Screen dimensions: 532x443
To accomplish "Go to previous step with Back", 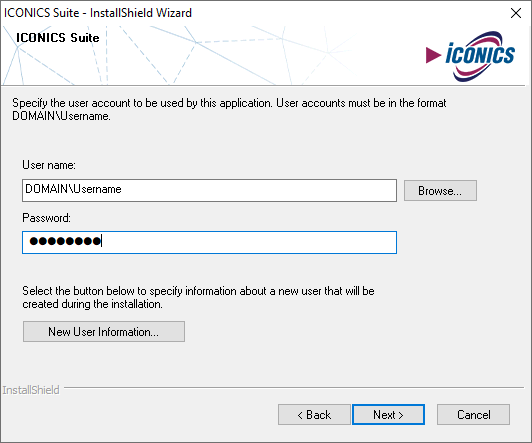I will 314,415.
